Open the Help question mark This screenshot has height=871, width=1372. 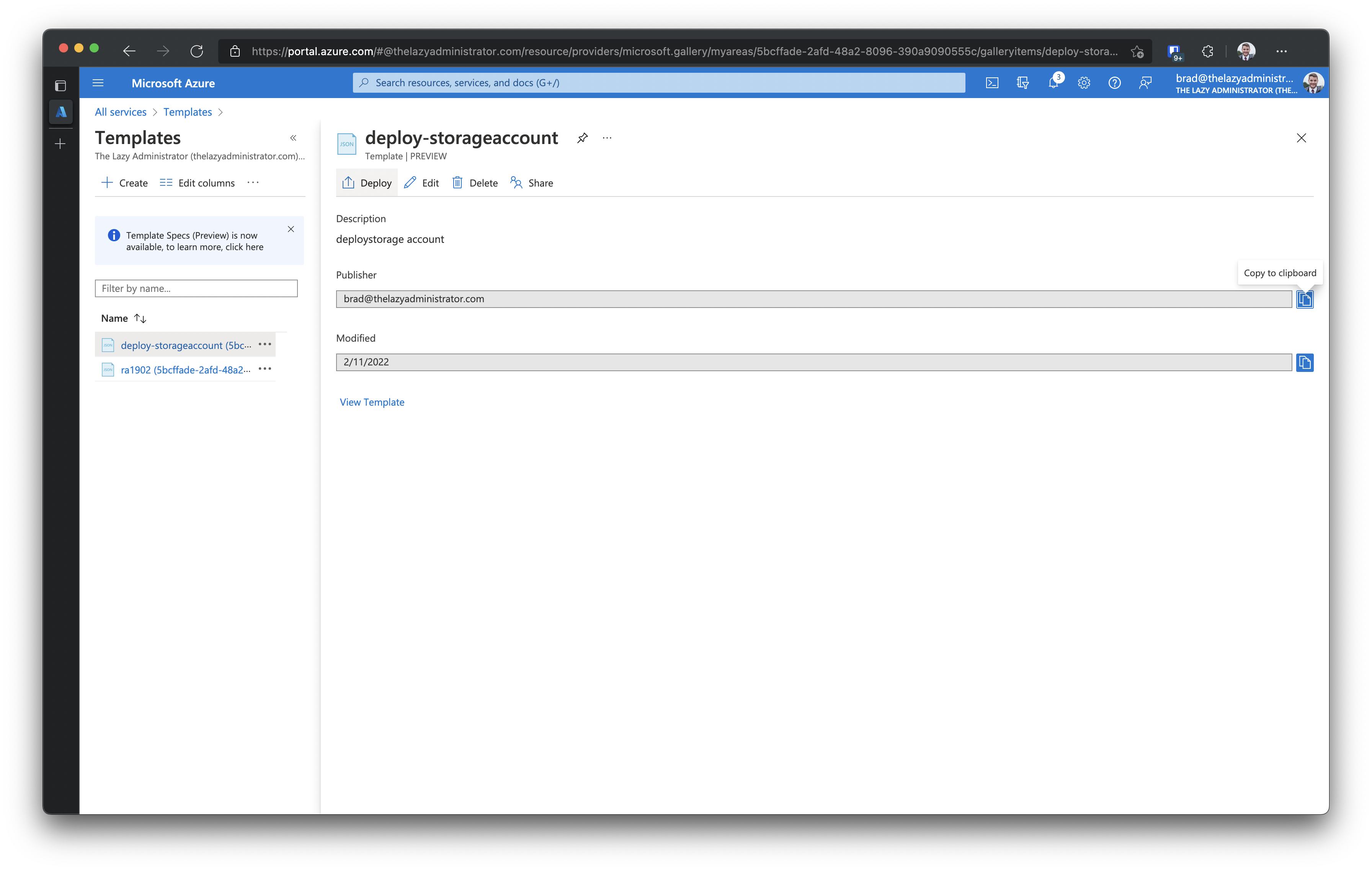[x=1114, y=83]
